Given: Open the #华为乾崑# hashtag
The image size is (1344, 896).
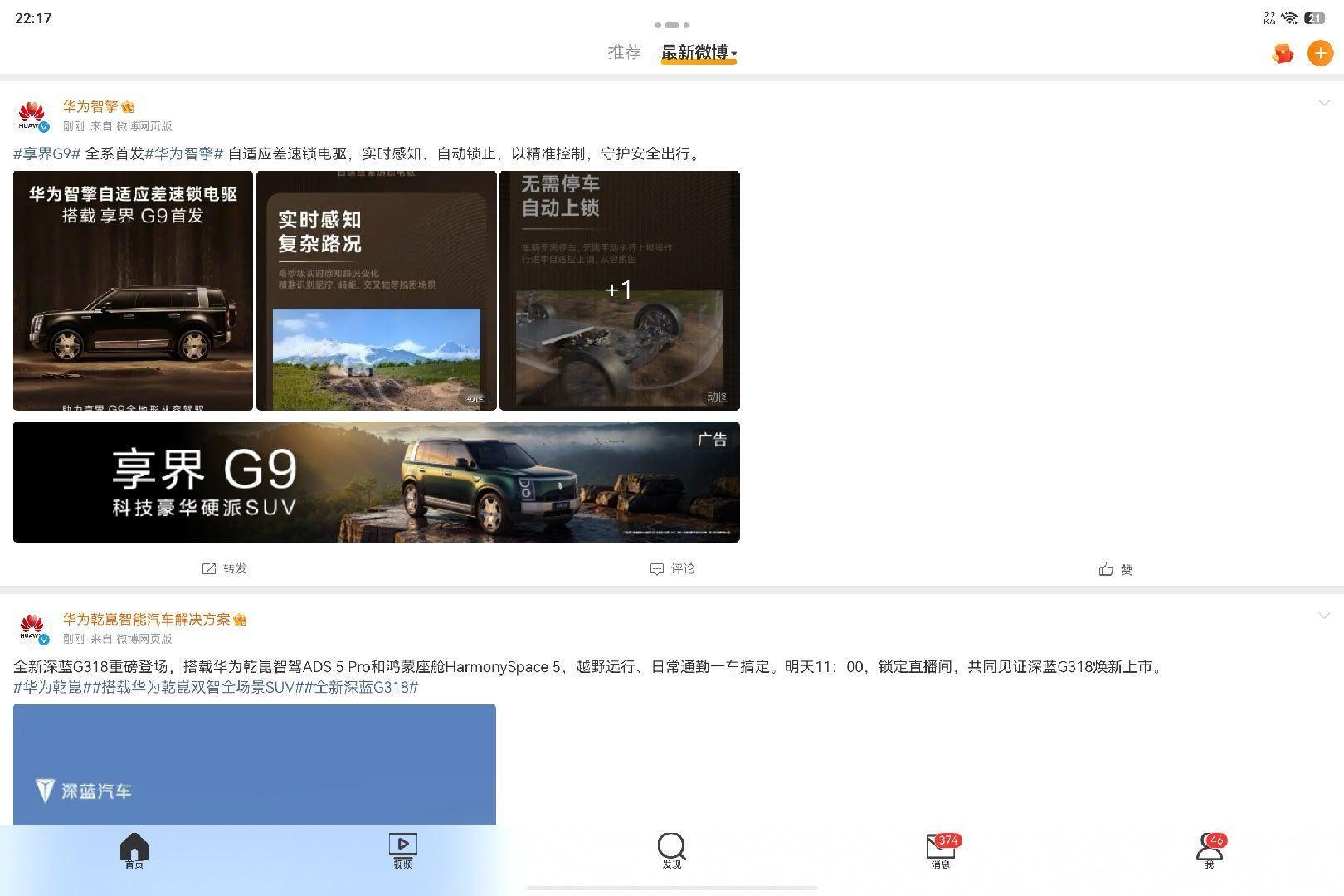Looking at the screenshot, I should click(x=52, y=687).
